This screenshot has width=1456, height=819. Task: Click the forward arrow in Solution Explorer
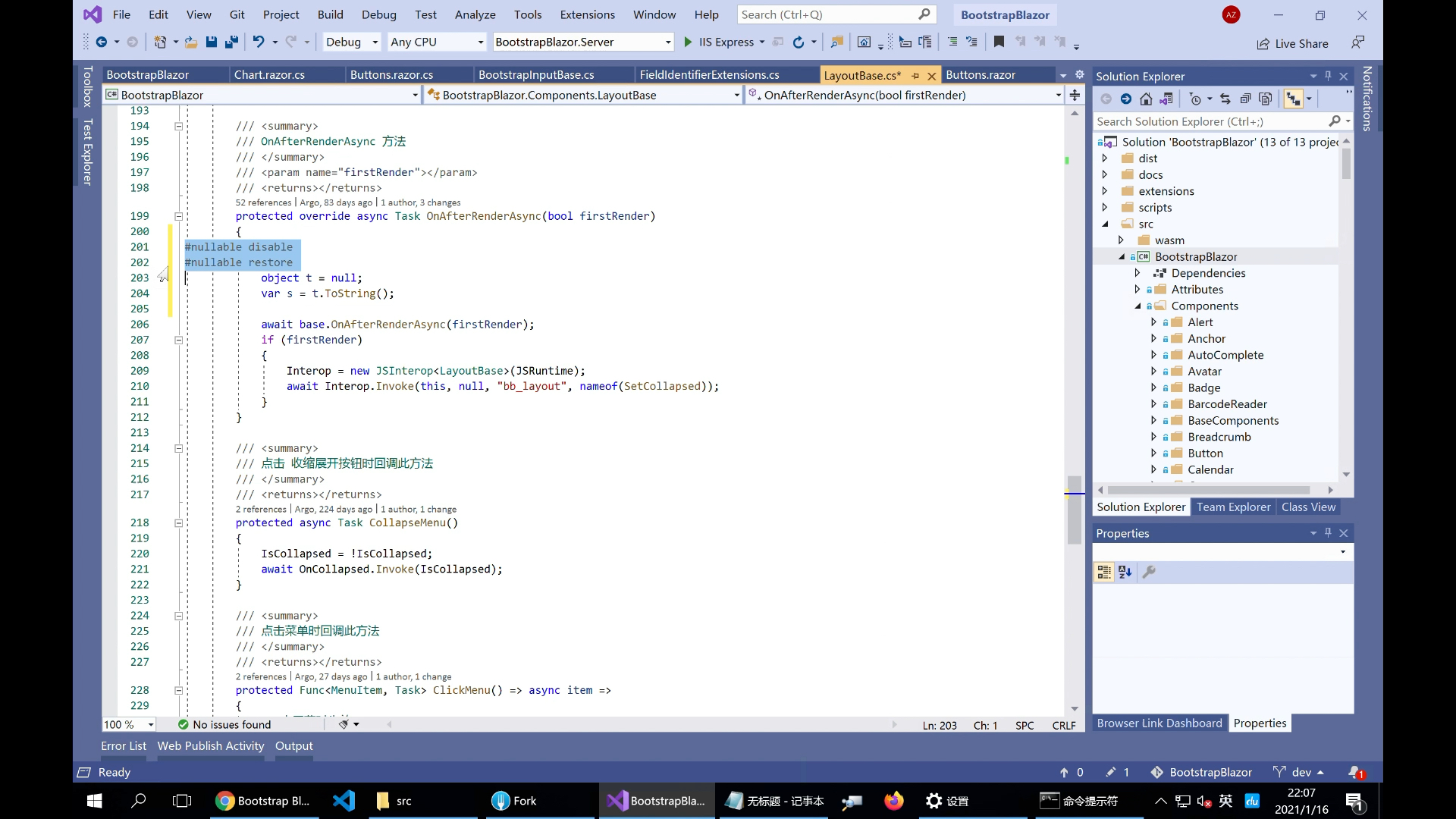pyautogui.click(x=1126, y=99)
